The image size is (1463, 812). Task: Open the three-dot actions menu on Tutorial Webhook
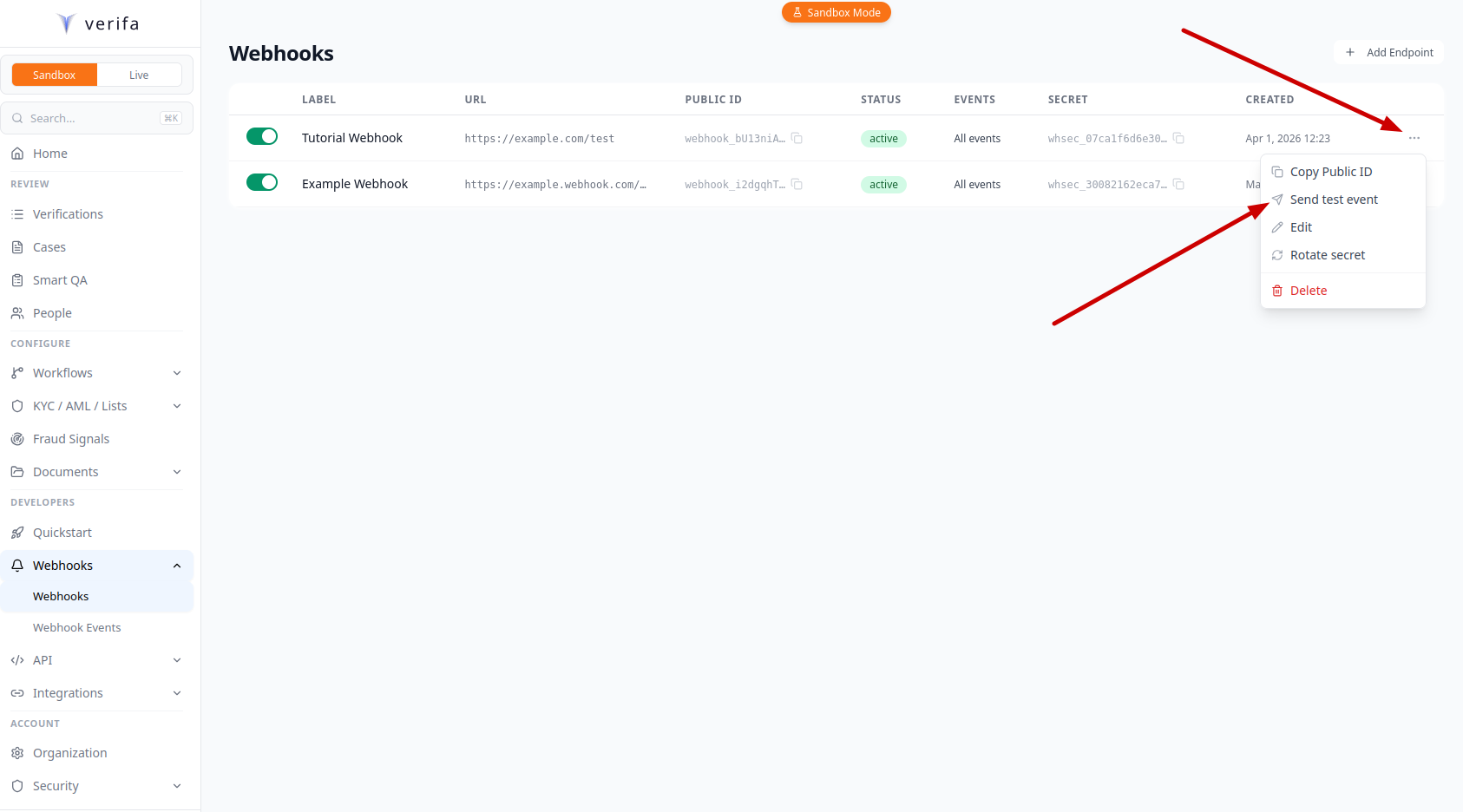click(1414, 138)
